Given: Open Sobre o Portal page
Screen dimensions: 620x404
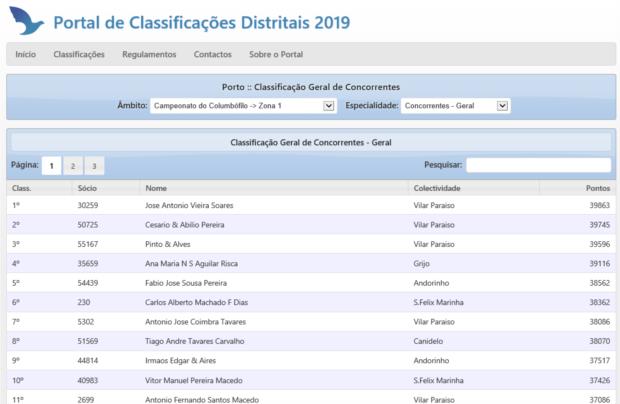Looking at the screenshot, I should [276, 54].
